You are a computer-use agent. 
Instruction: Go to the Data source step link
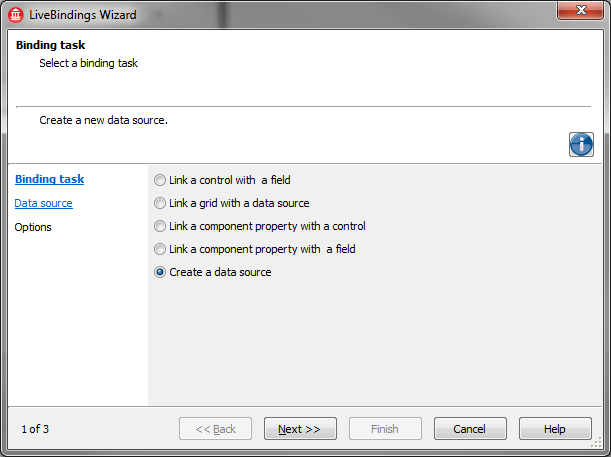pos(43,203)
